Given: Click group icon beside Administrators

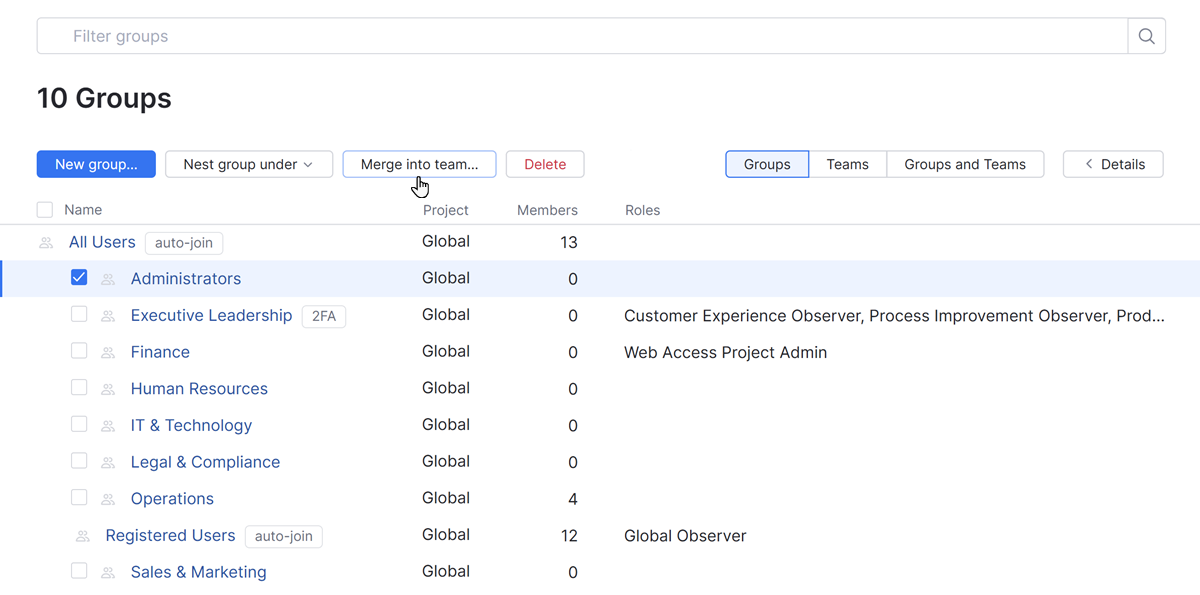Looking at the screenshot, I should point(108,279).
